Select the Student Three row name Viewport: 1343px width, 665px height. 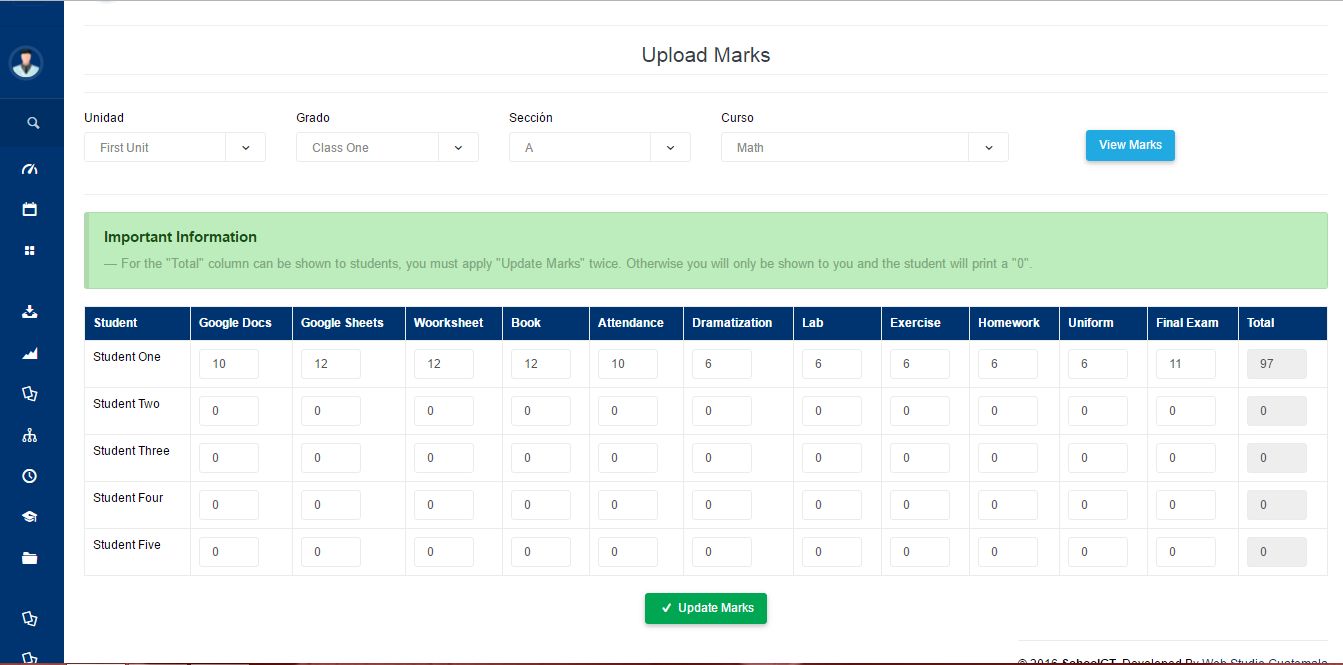click(x=132, y=451)
